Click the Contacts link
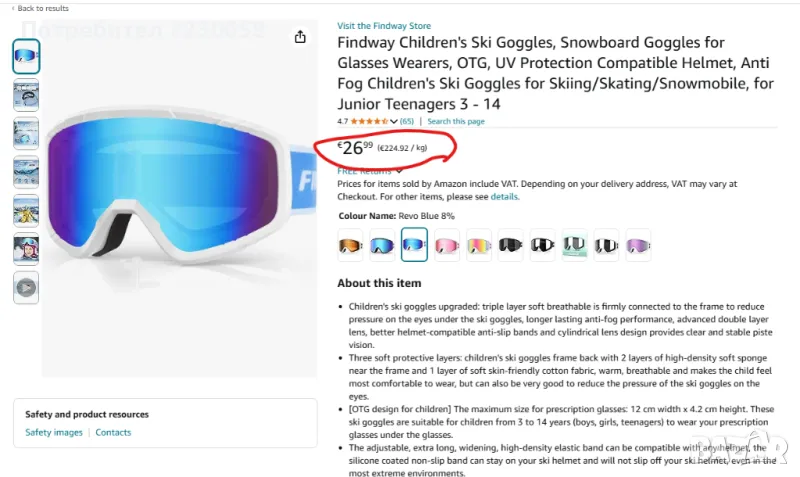 [x=113, y=432]
